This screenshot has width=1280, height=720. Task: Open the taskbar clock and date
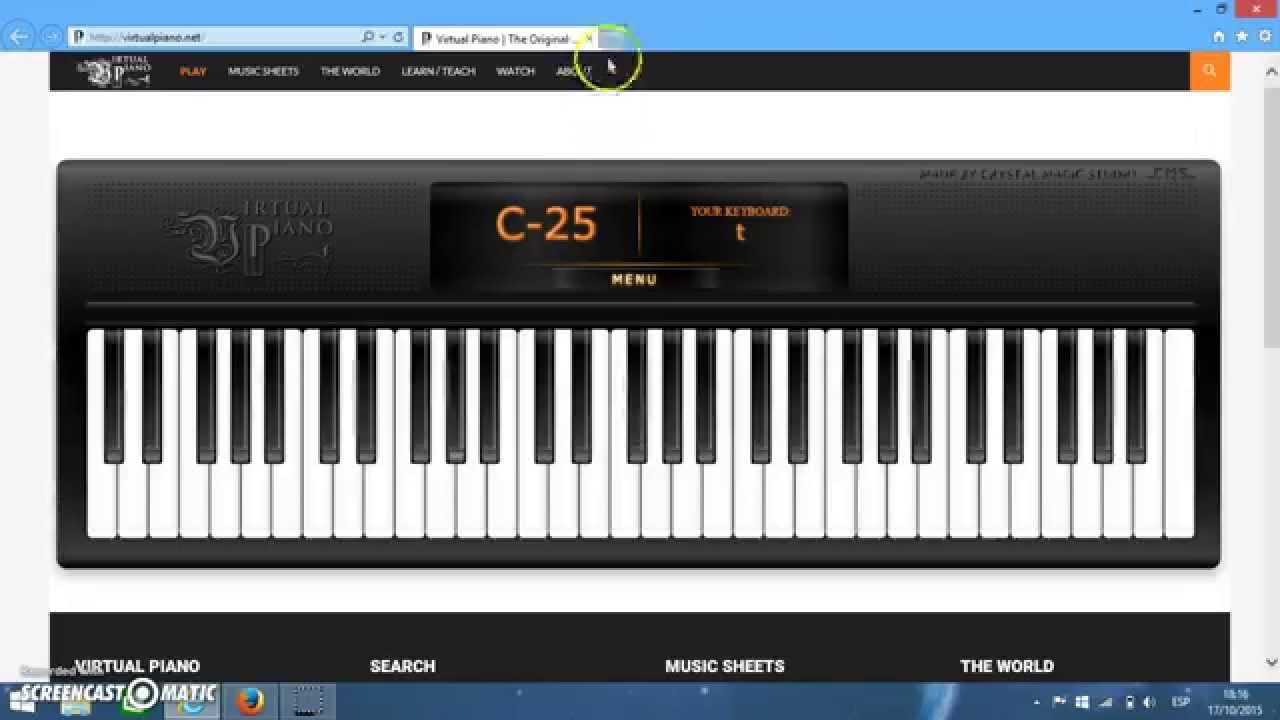click(1236, 701)
